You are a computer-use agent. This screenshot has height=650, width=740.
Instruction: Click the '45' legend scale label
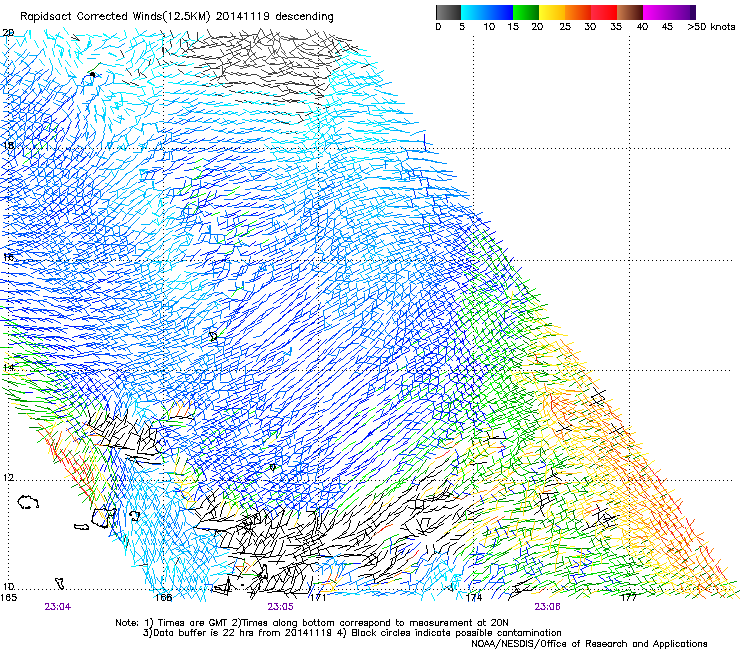(x=667, y=27)
